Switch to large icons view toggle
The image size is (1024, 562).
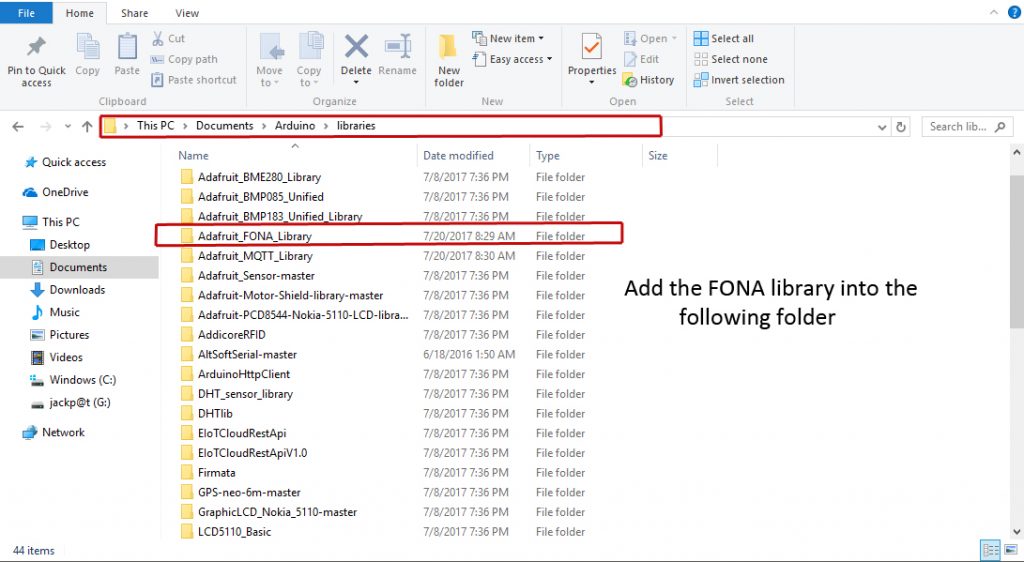coord(1008,551)
